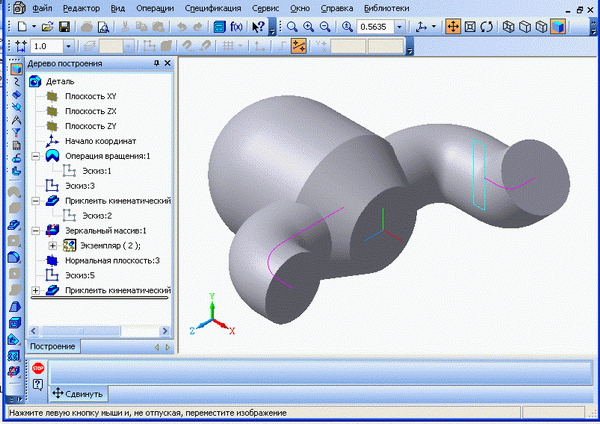Image resolution: width=600 pixels, height=424 pixels.
Task: Click the context help question icon
Action: pyautogui.click(x=38, y=385)
